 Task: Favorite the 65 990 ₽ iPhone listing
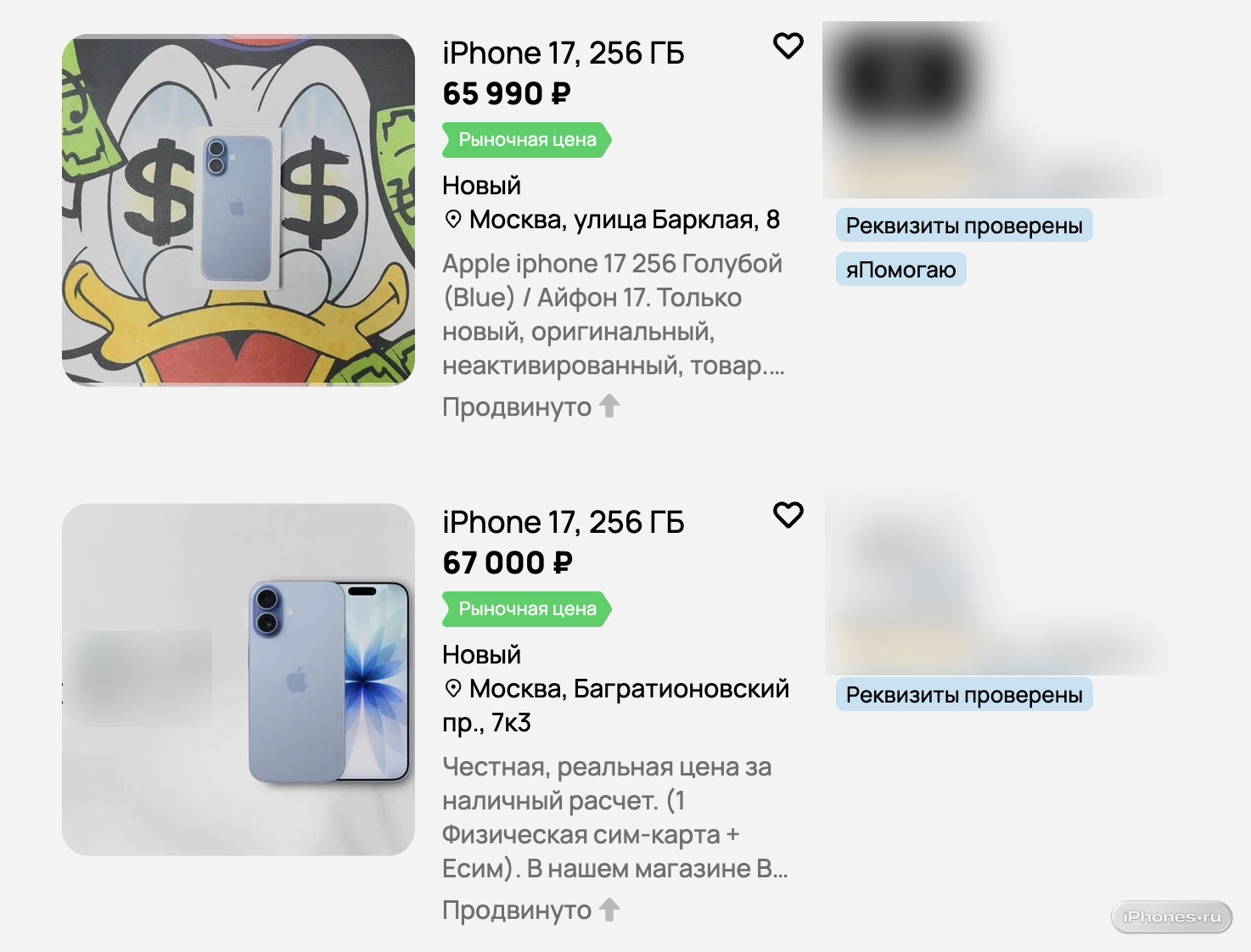click(788, 46)
